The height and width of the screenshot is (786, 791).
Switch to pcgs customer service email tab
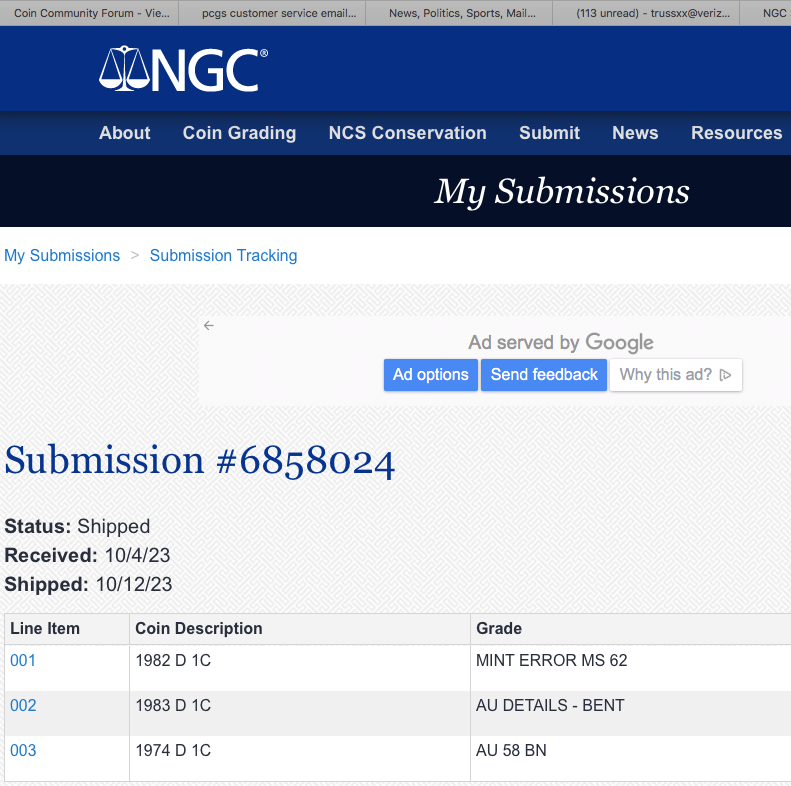point(272,13)
